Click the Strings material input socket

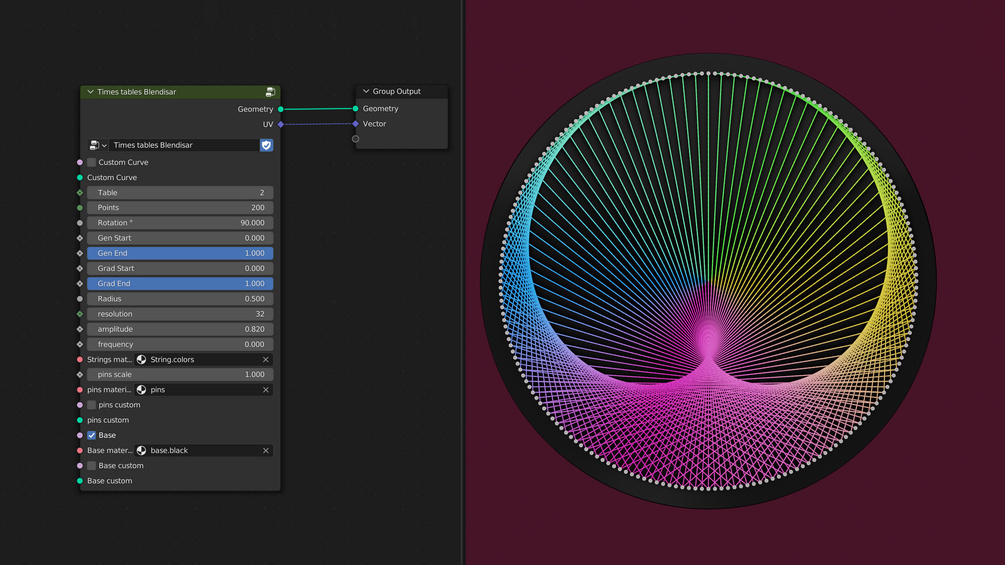tap(80, 359)
